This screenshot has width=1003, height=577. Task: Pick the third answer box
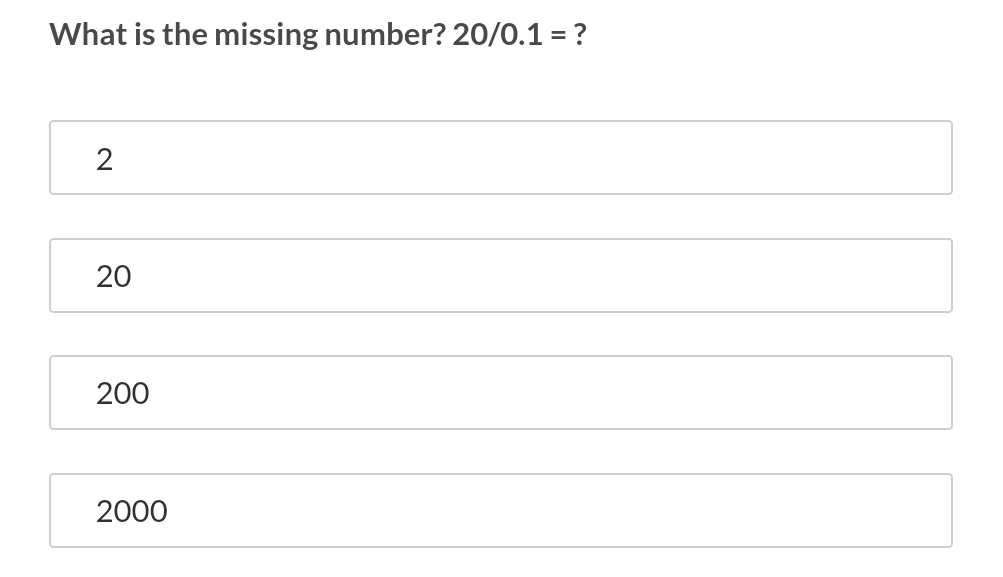[500, 393]
